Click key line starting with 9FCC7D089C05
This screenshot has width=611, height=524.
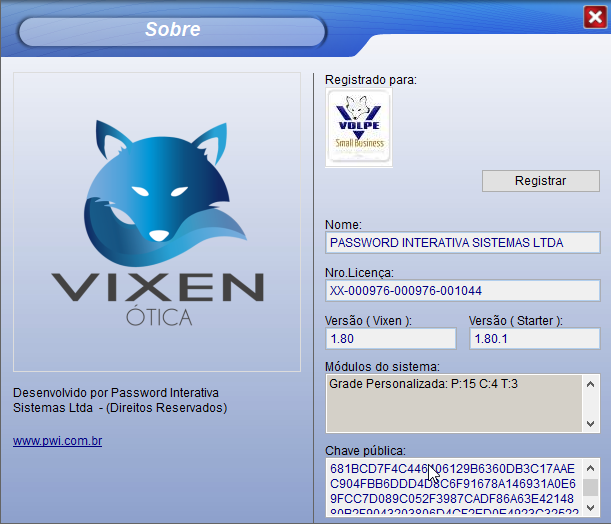[452, 499]
